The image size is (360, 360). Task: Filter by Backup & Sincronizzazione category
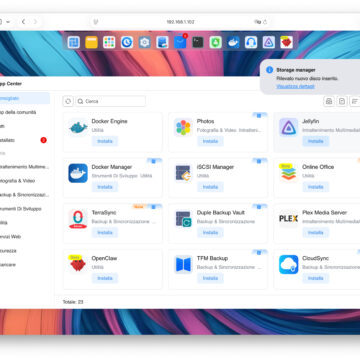pyautogui.click(x=25, y=195)
